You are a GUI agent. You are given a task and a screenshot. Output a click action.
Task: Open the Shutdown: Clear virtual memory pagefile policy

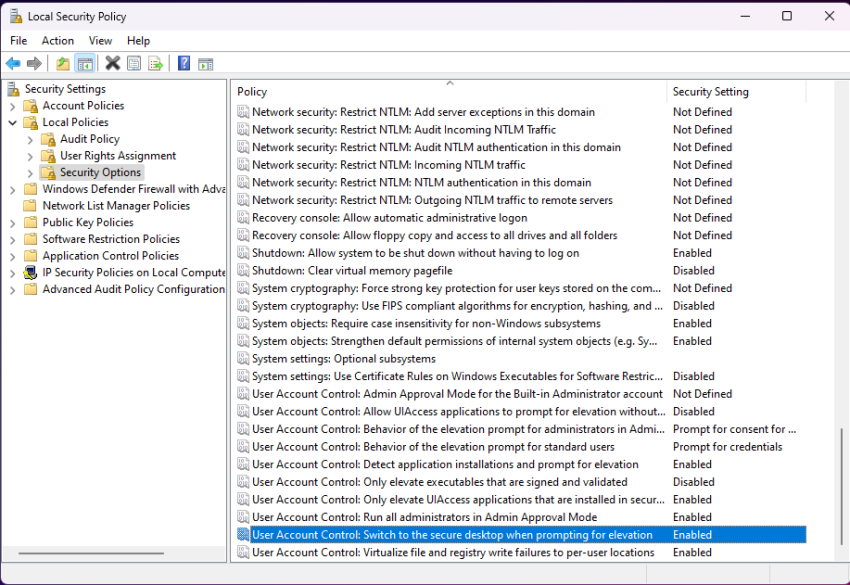click(352, 270)
